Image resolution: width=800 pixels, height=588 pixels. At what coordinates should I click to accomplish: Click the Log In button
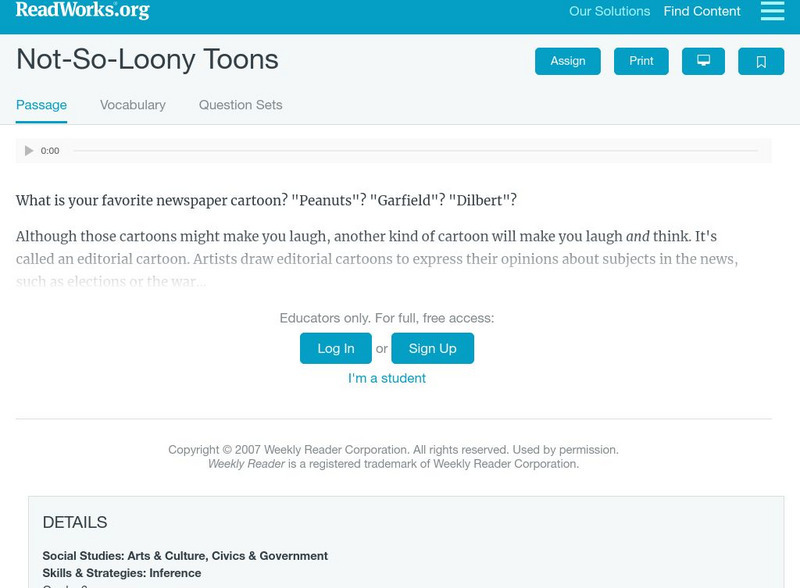coord(336,348)
